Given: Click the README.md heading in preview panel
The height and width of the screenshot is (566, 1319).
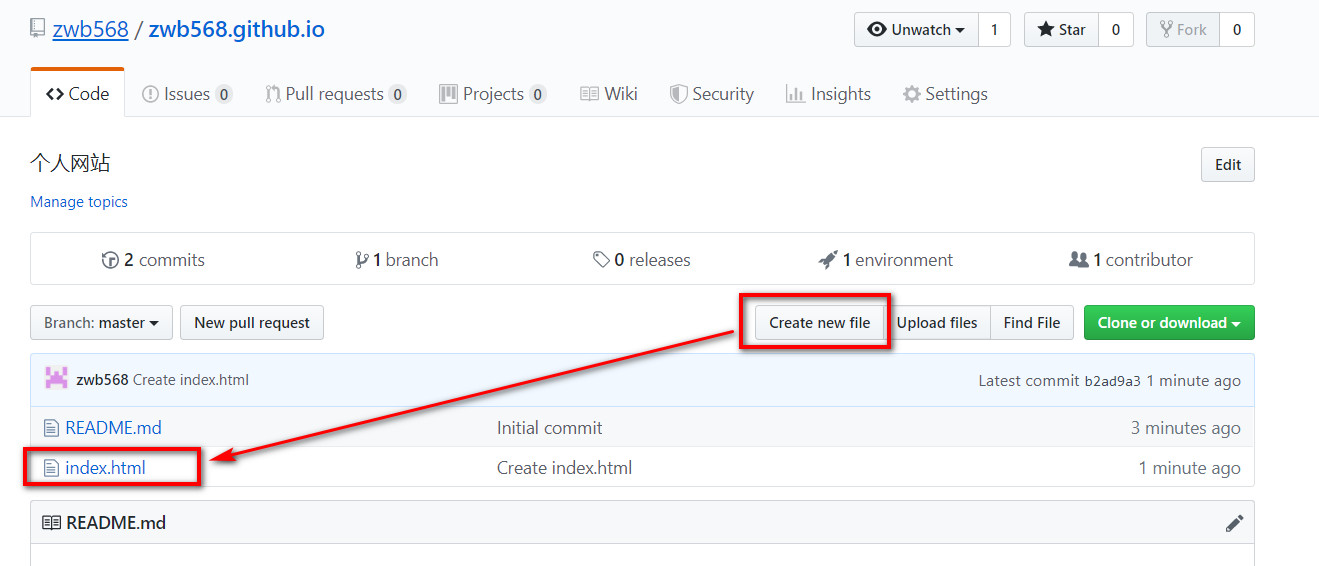Looking at the screenshot, I should [116, 523].
